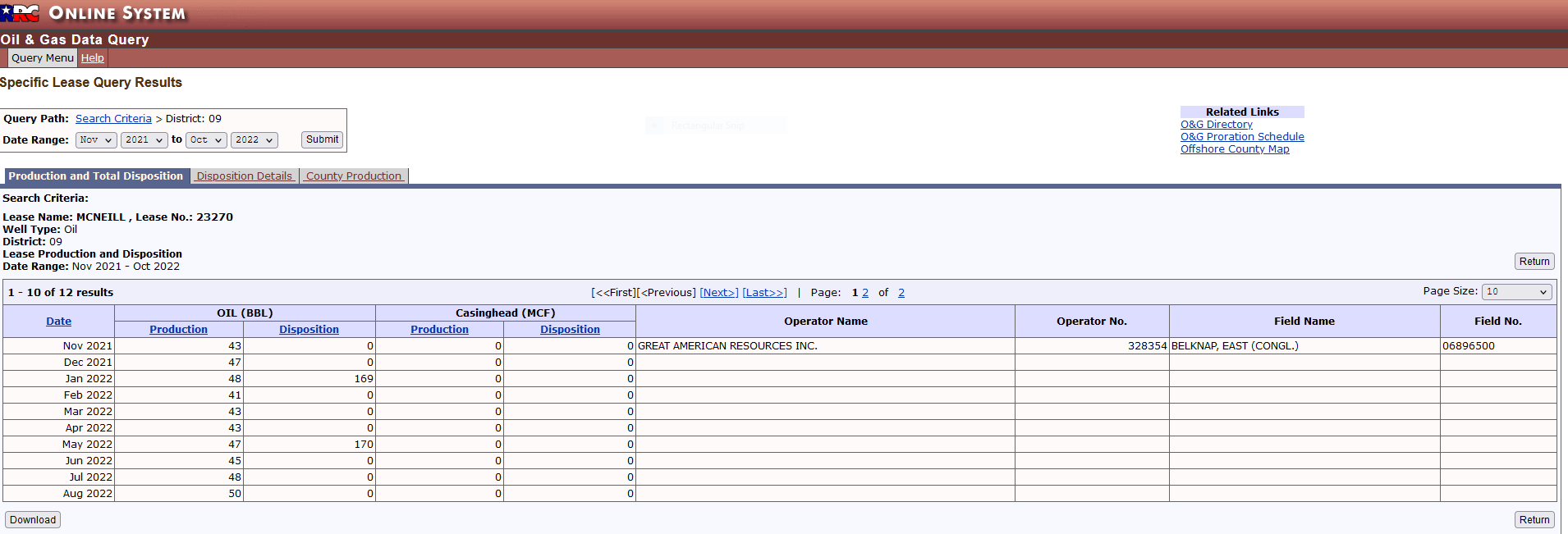Click the Download button
Viewport: 1568px width, 534px height.
coord(33,520)
